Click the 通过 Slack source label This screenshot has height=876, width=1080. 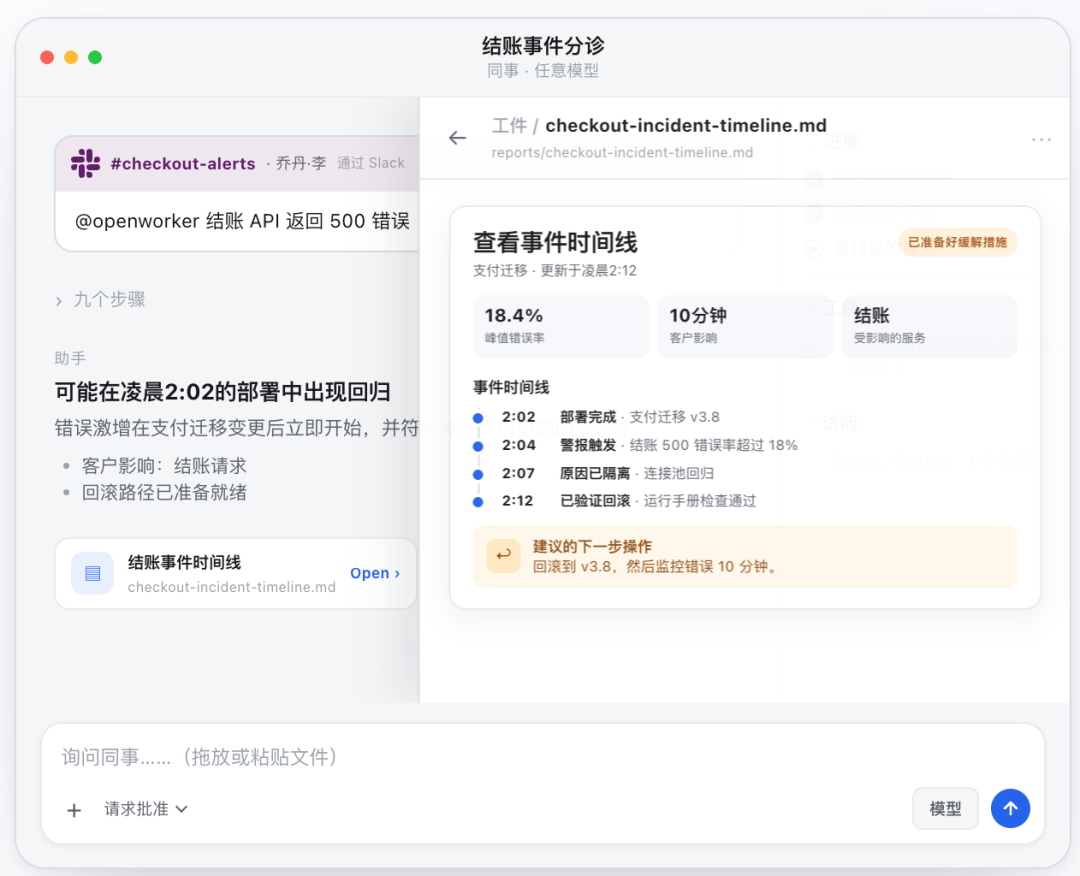[371, 163]
